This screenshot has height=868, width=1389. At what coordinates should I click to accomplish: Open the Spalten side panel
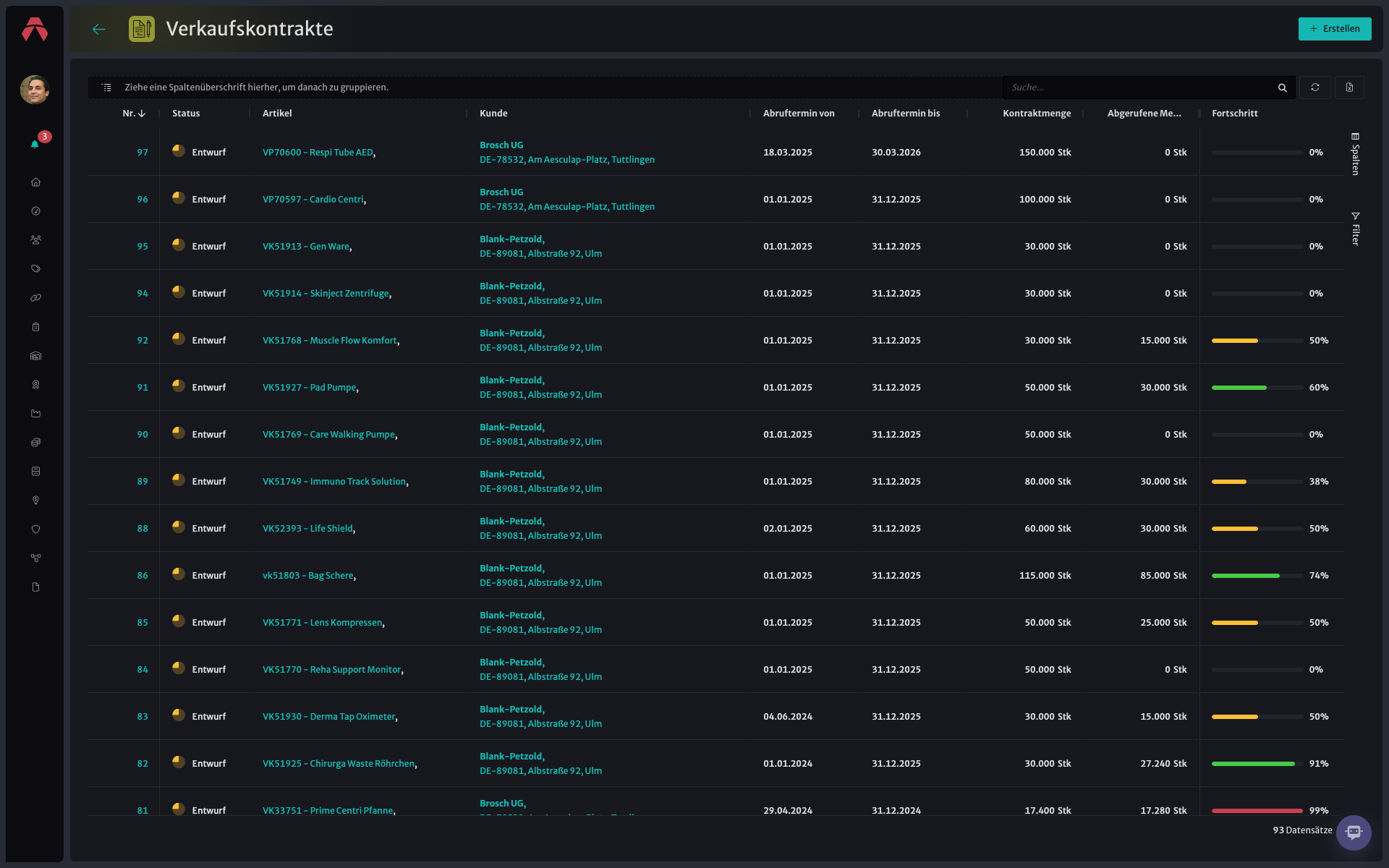coord(1356,153)
